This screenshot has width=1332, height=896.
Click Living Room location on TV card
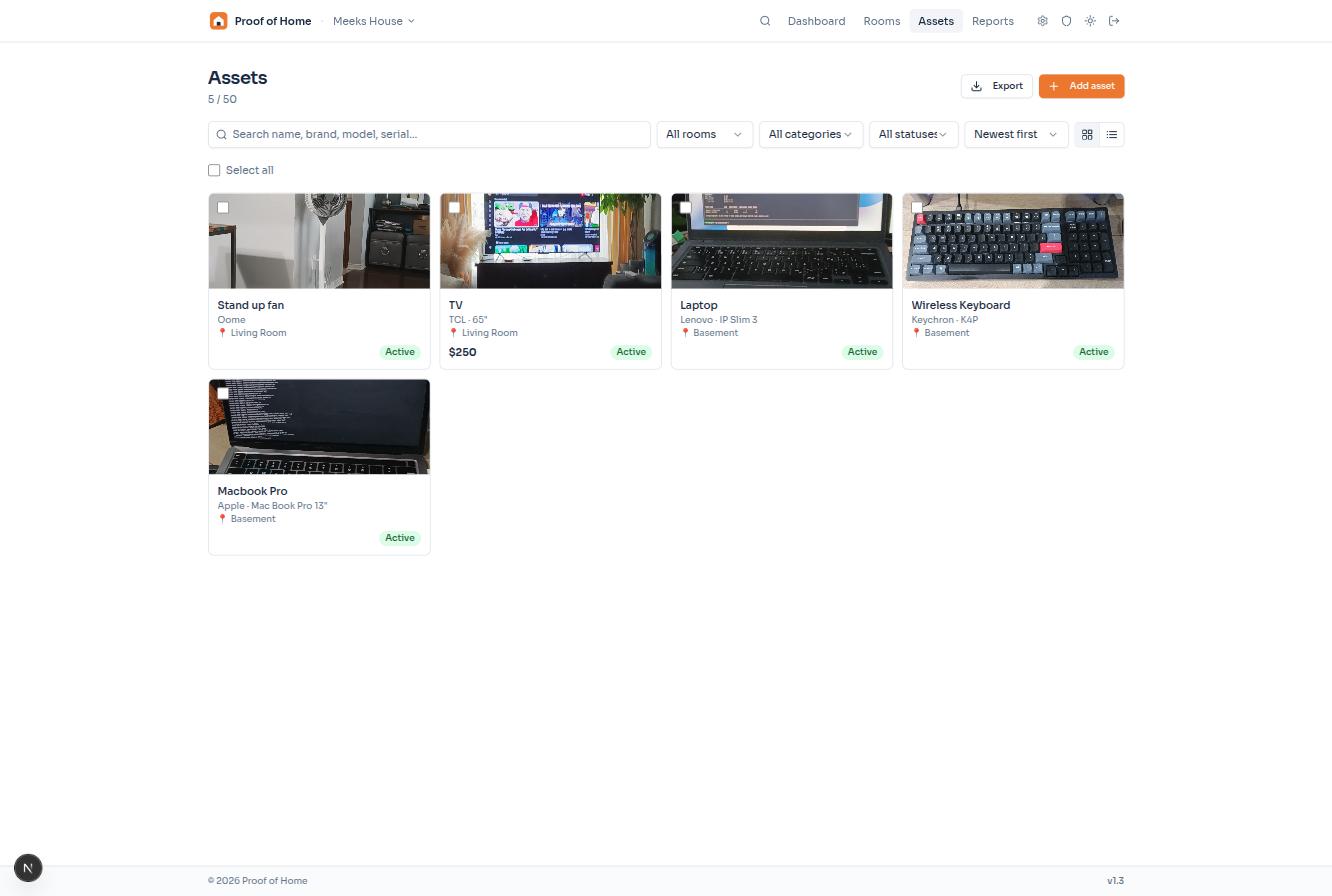(483, 333)
